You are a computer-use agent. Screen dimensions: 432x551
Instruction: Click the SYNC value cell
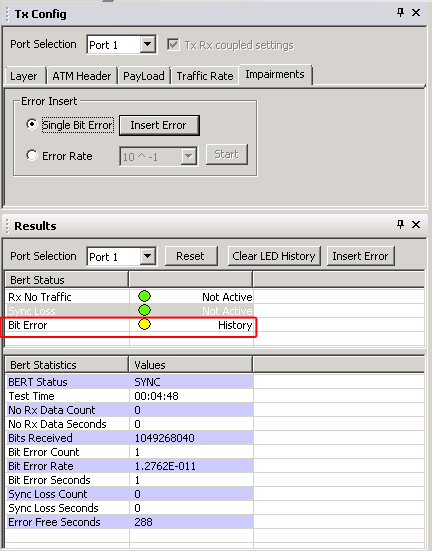(x=192, y=382)
